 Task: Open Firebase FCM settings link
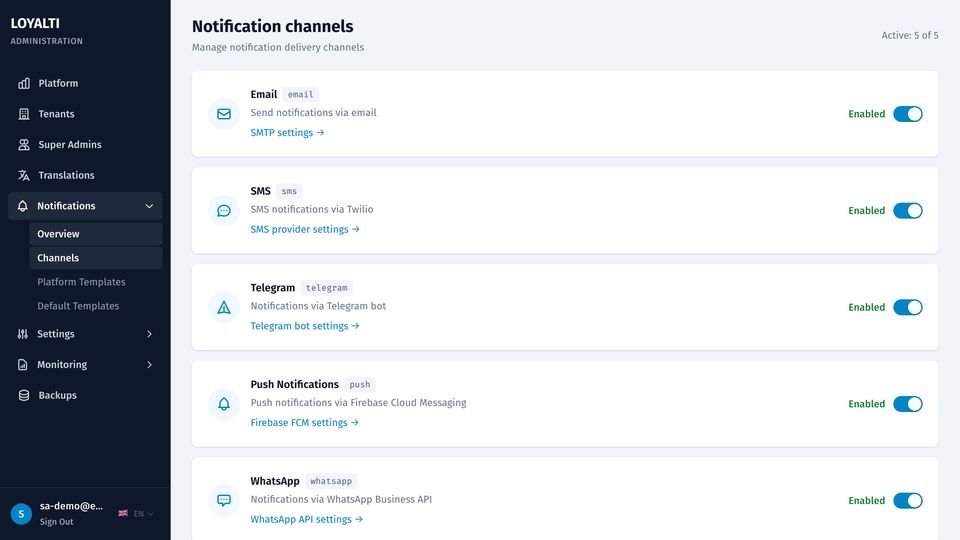304,422
